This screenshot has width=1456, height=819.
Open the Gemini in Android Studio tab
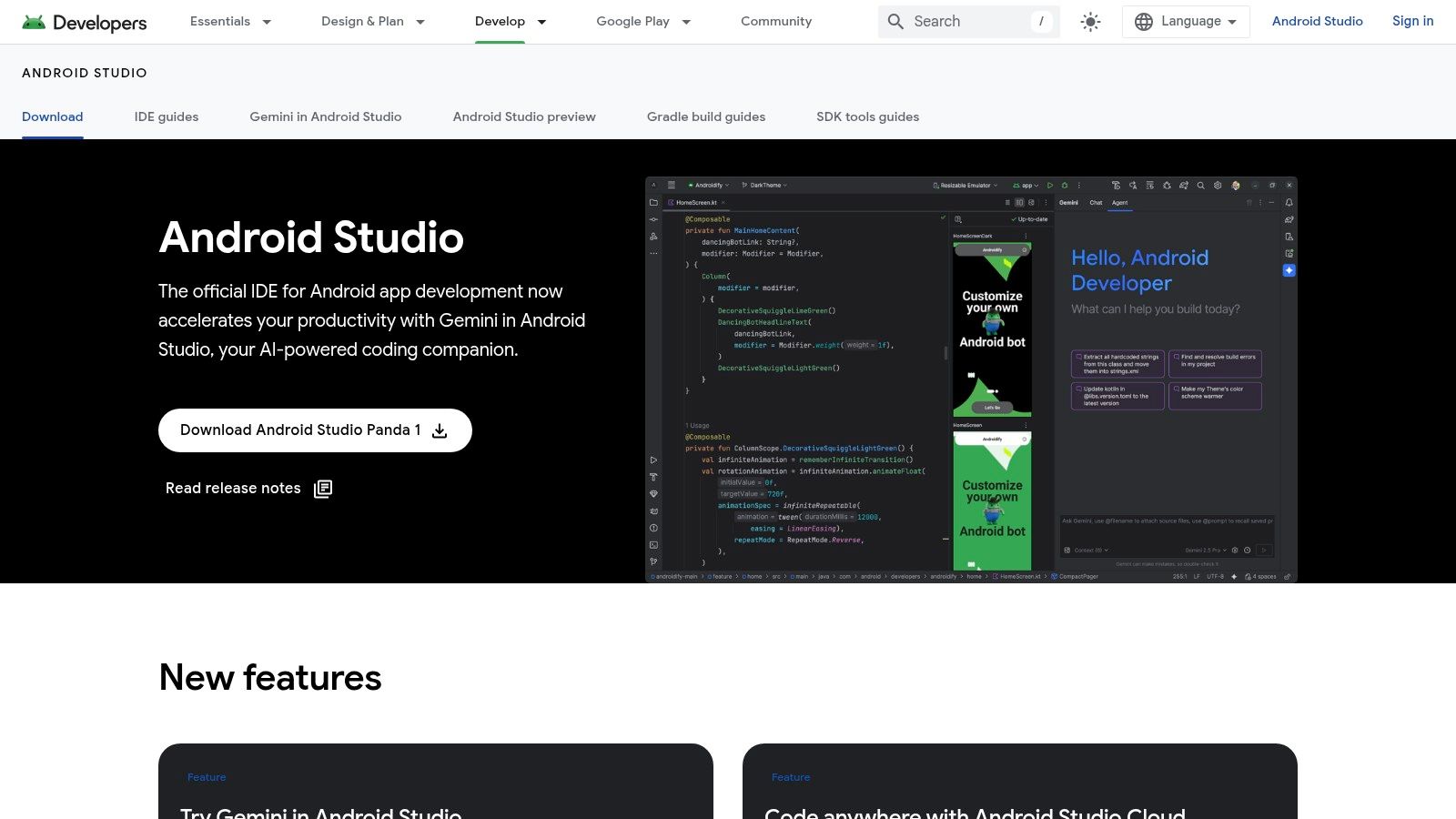coord(326,116)
